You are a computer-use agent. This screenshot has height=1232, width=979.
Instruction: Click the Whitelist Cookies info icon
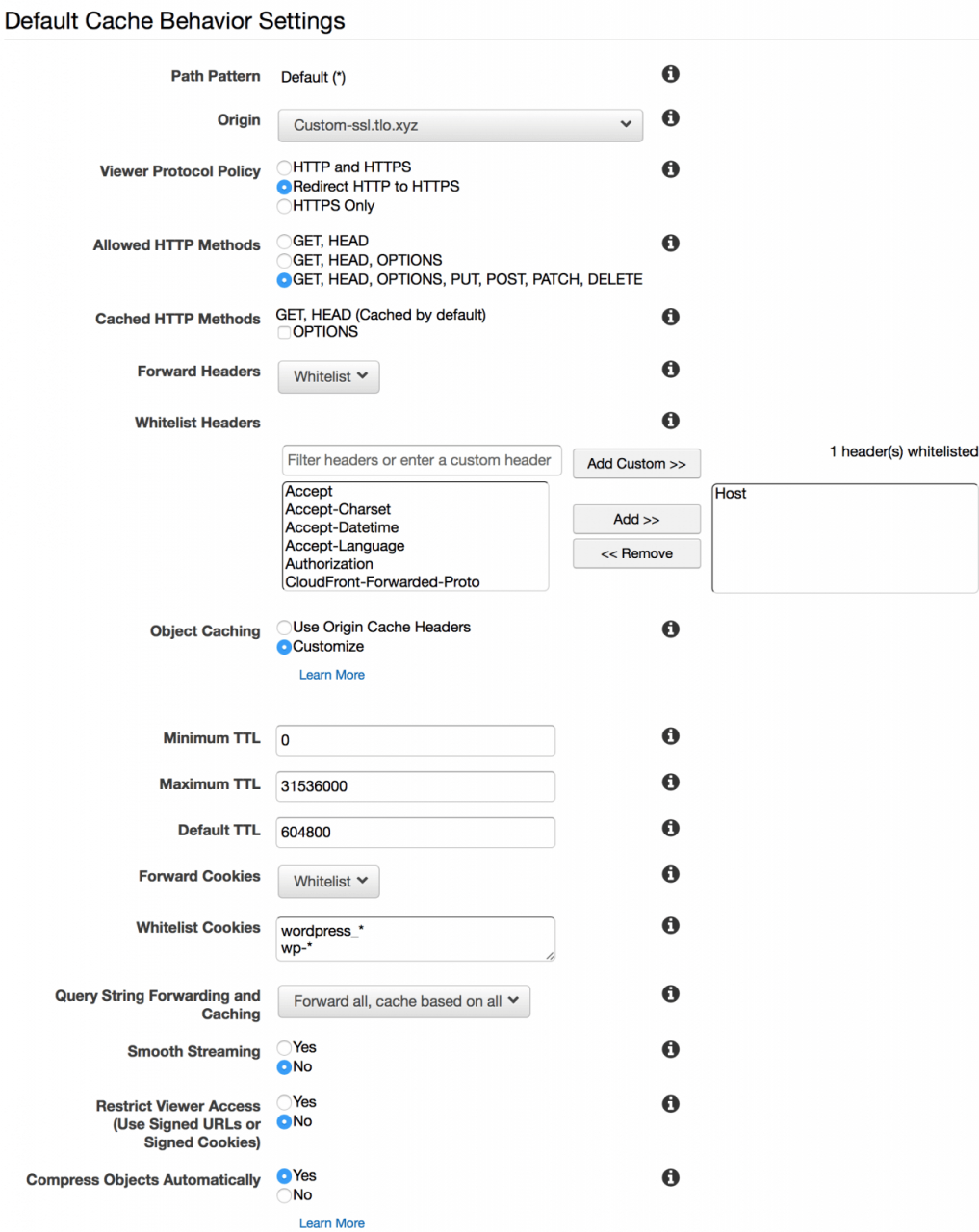tap(671, 925)
